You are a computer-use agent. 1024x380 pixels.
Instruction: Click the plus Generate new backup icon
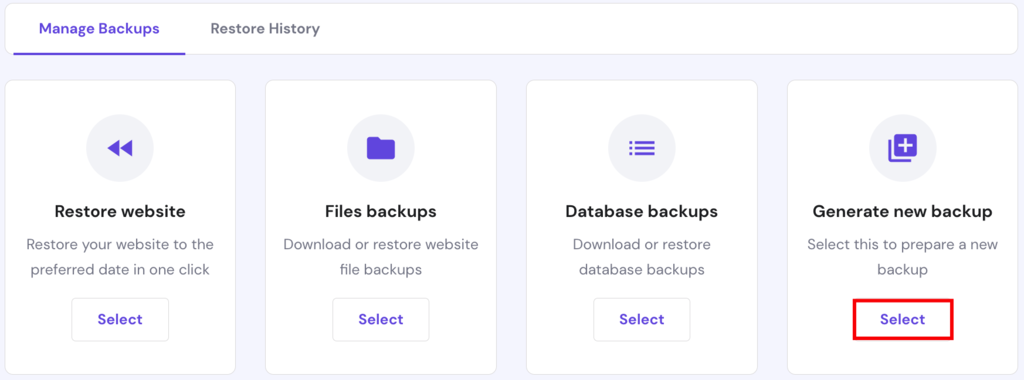tap(903, 148)
